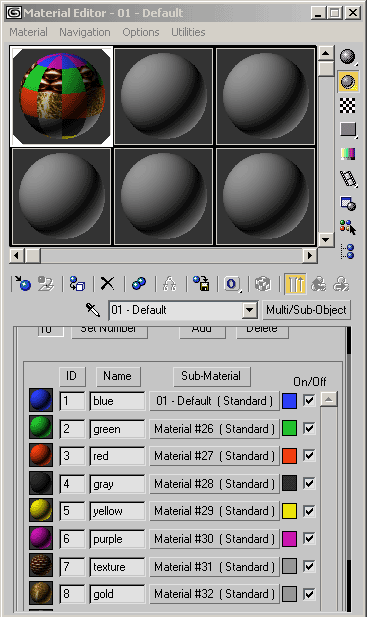The height and width of the screenshot is (617, 367).
Task: Toggle Show End Result icon
Action: [295, 284]
